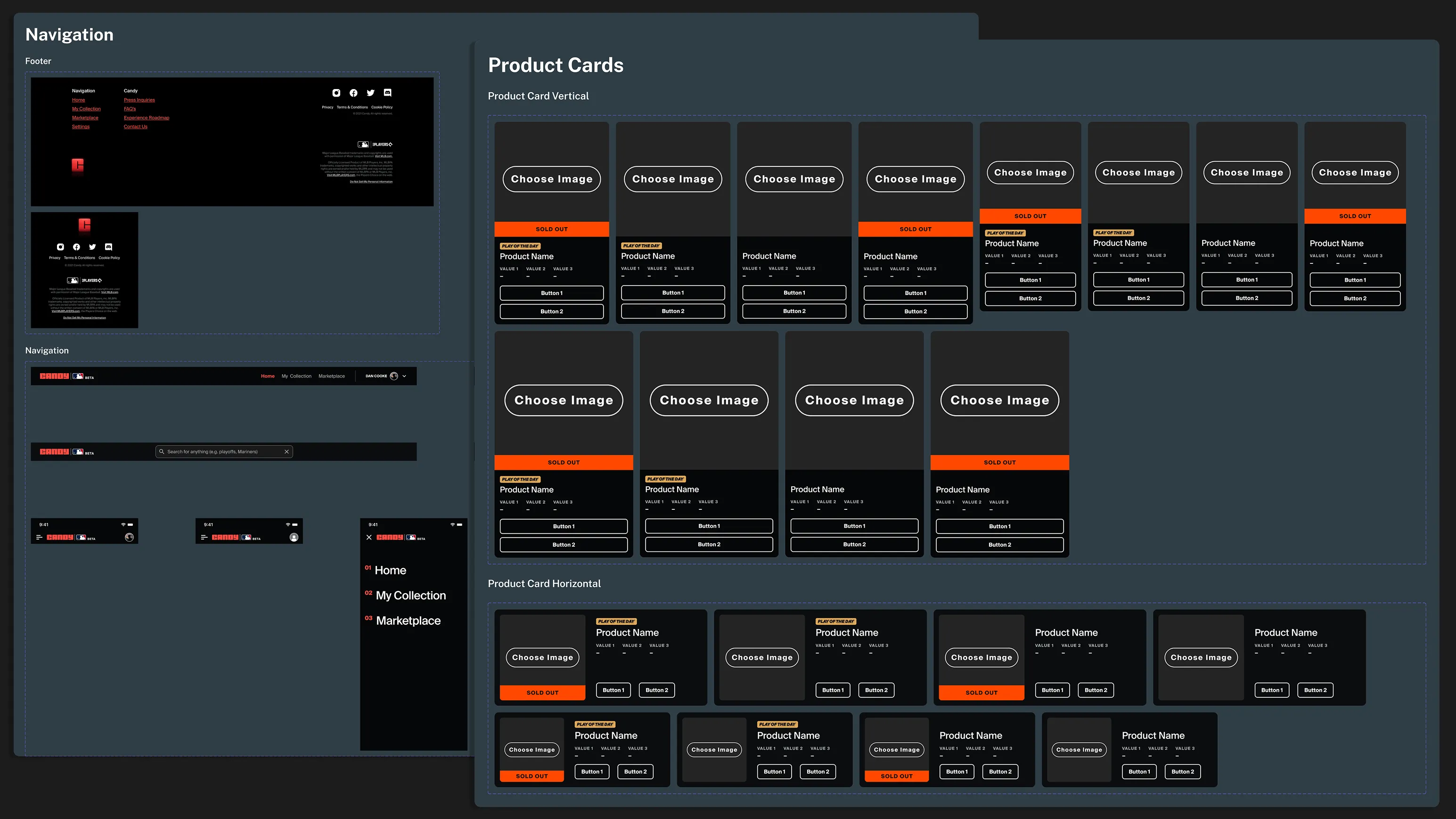Click Dan Cooke's avatar in the navbar
This screenshot has height=819, width=1456.
tap(394, 376)
